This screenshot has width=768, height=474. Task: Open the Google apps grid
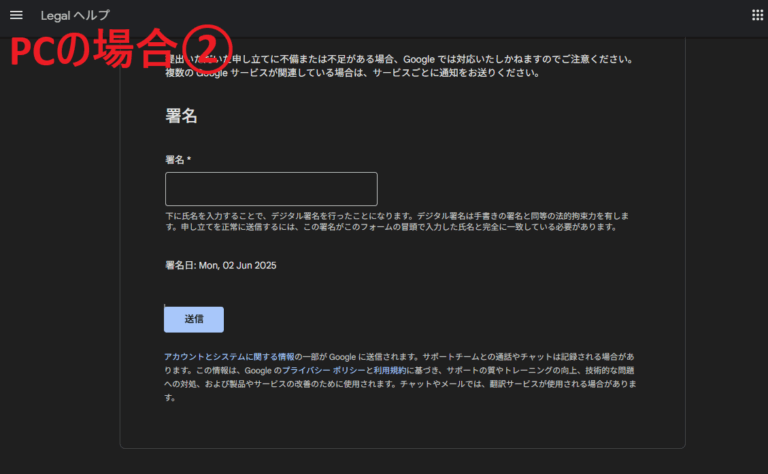pyautogui.click(x=757, y=15)
